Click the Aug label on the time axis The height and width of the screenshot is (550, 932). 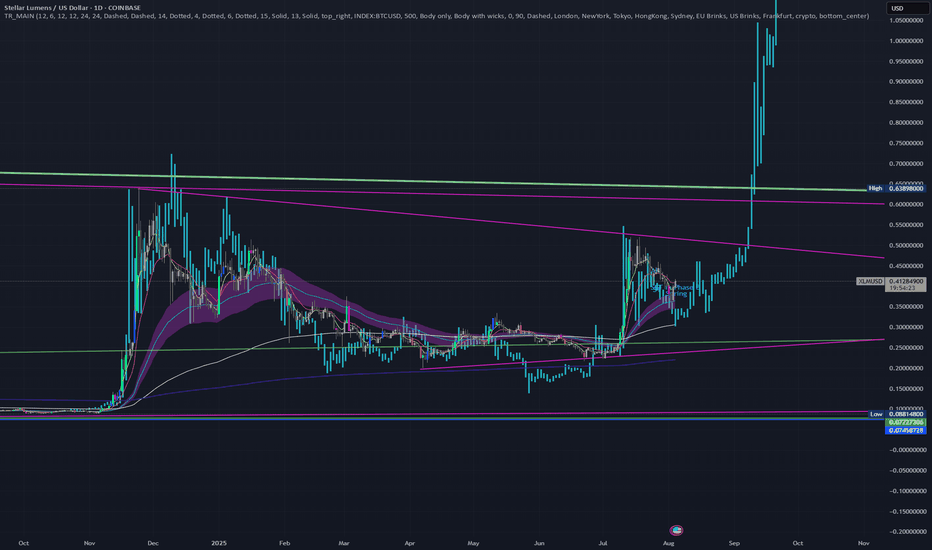tap(668, 543)
